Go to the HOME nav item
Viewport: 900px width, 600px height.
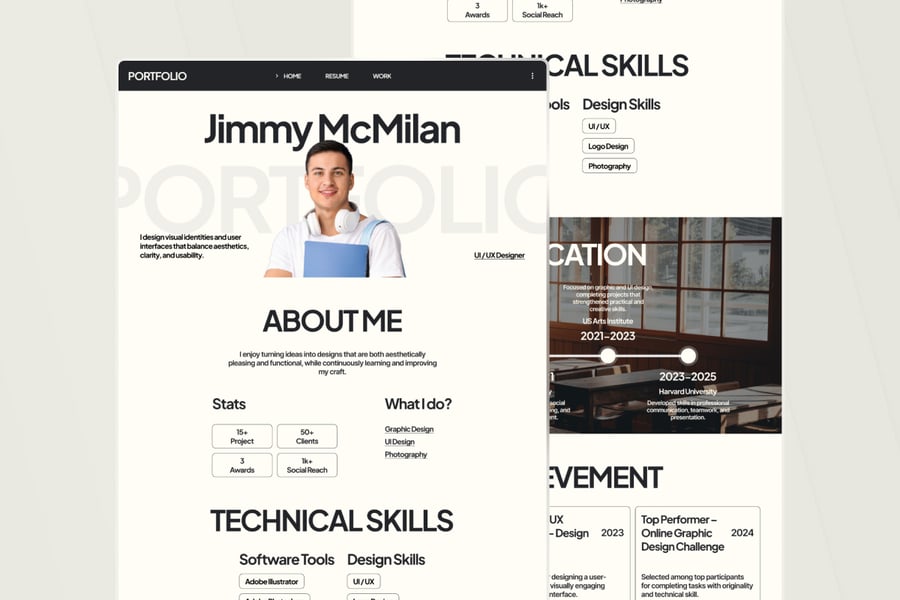(291, 76)
